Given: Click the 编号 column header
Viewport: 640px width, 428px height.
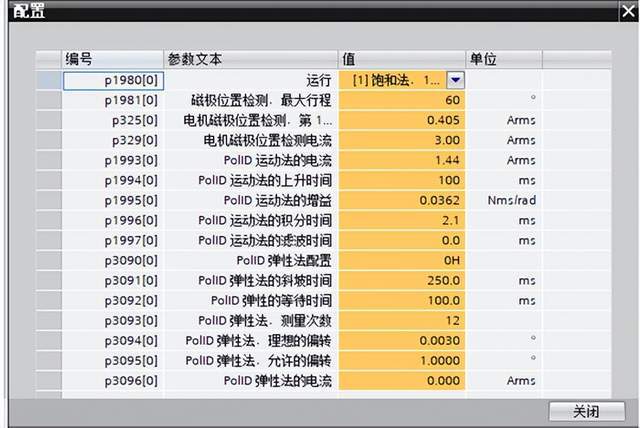Looking at the screenshot, I should click(x=113, y=59).
